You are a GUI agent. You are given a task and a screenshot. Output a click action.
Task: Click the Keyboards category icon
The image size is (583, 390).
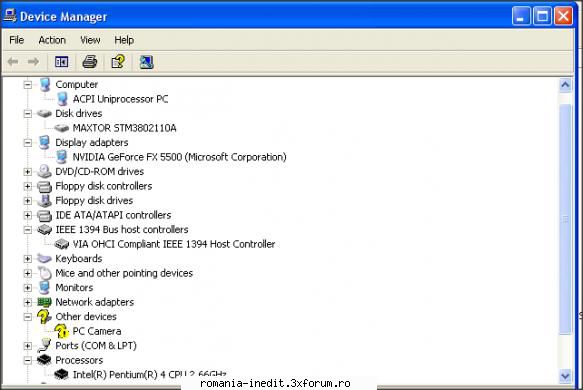(44, 258)
